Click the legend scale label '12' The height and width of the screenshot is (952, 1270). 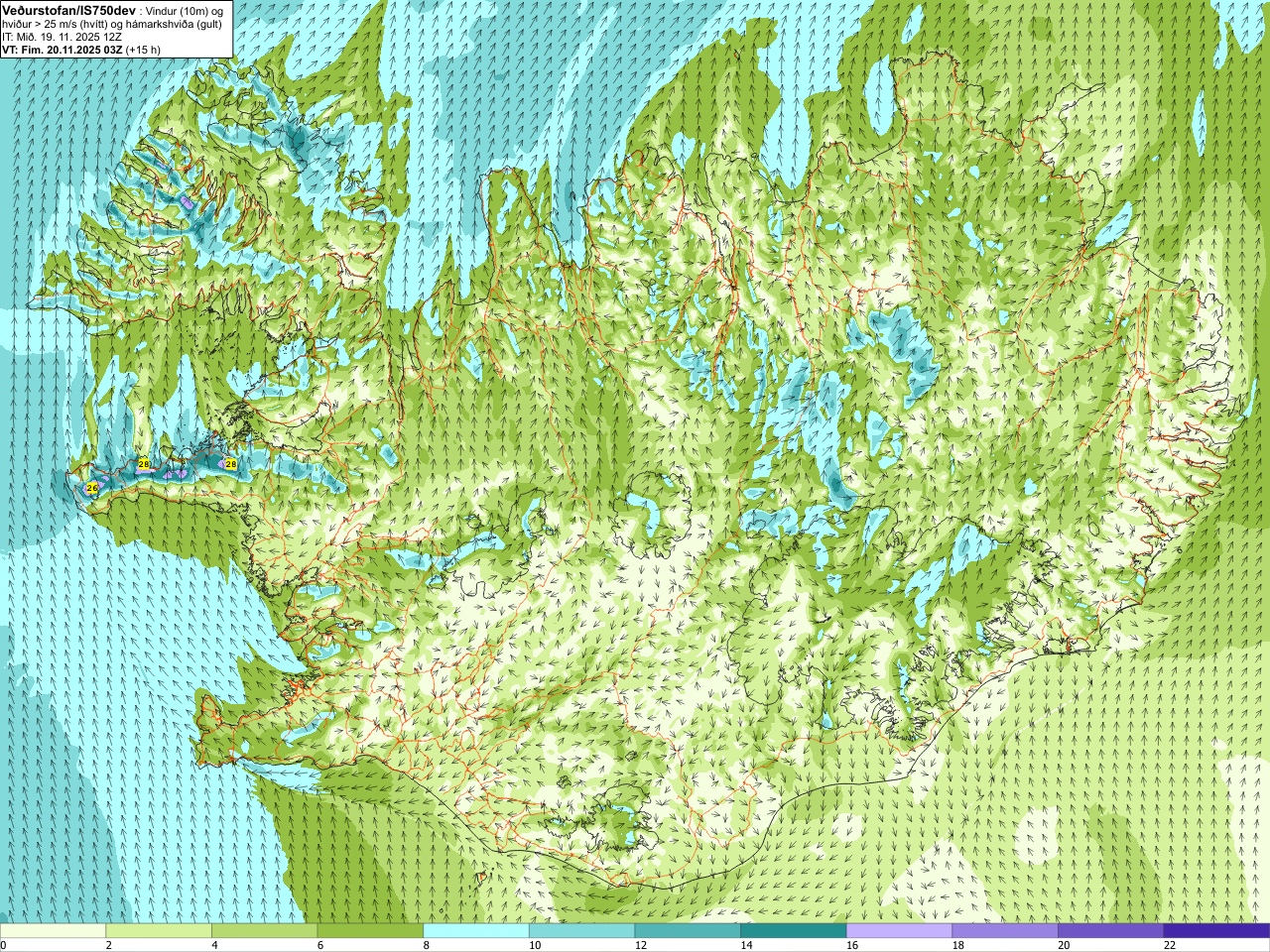(x=640, y=945)
